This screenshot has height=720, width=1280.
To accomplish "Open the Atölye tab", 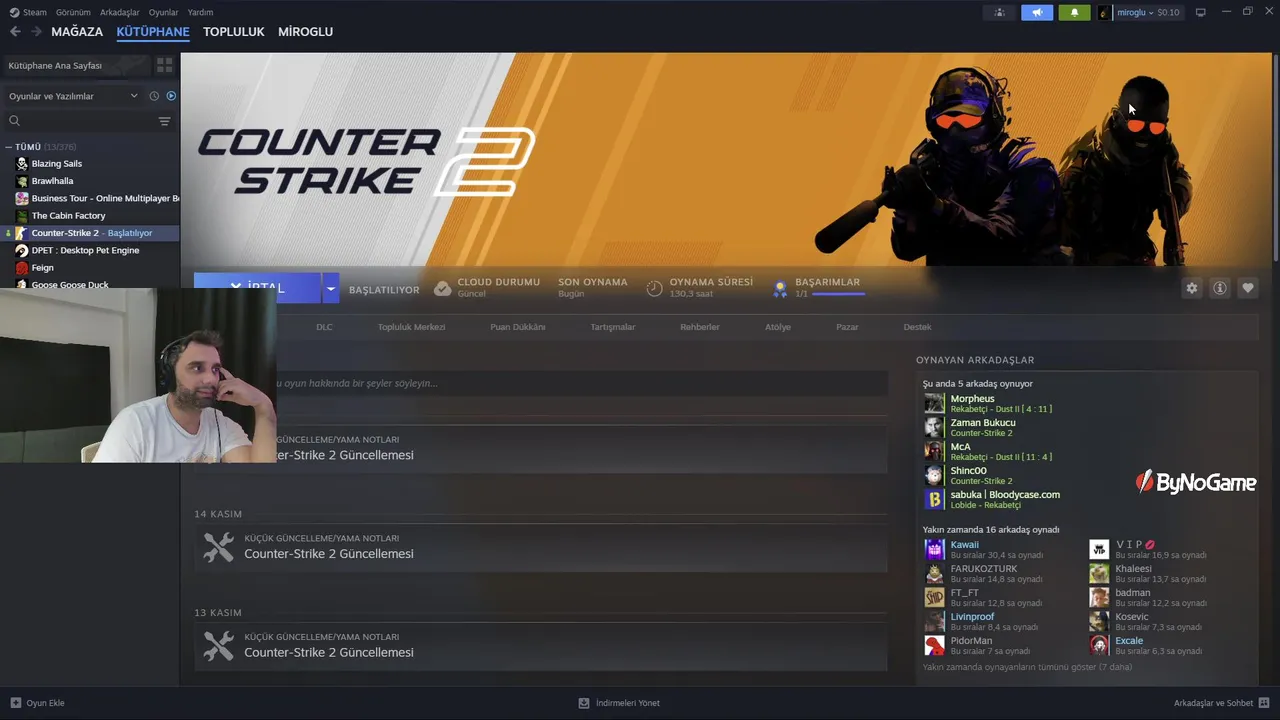I will pos(778,327).
